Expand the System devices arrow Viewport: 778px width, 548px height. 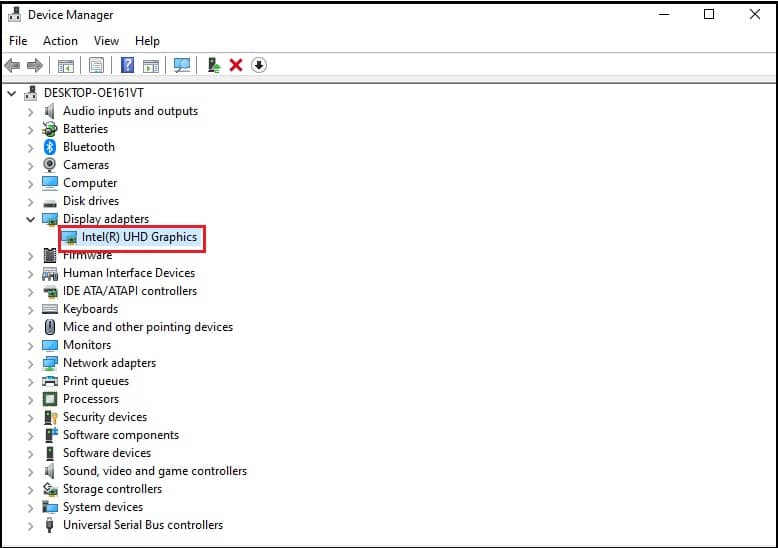click(31, 507)
